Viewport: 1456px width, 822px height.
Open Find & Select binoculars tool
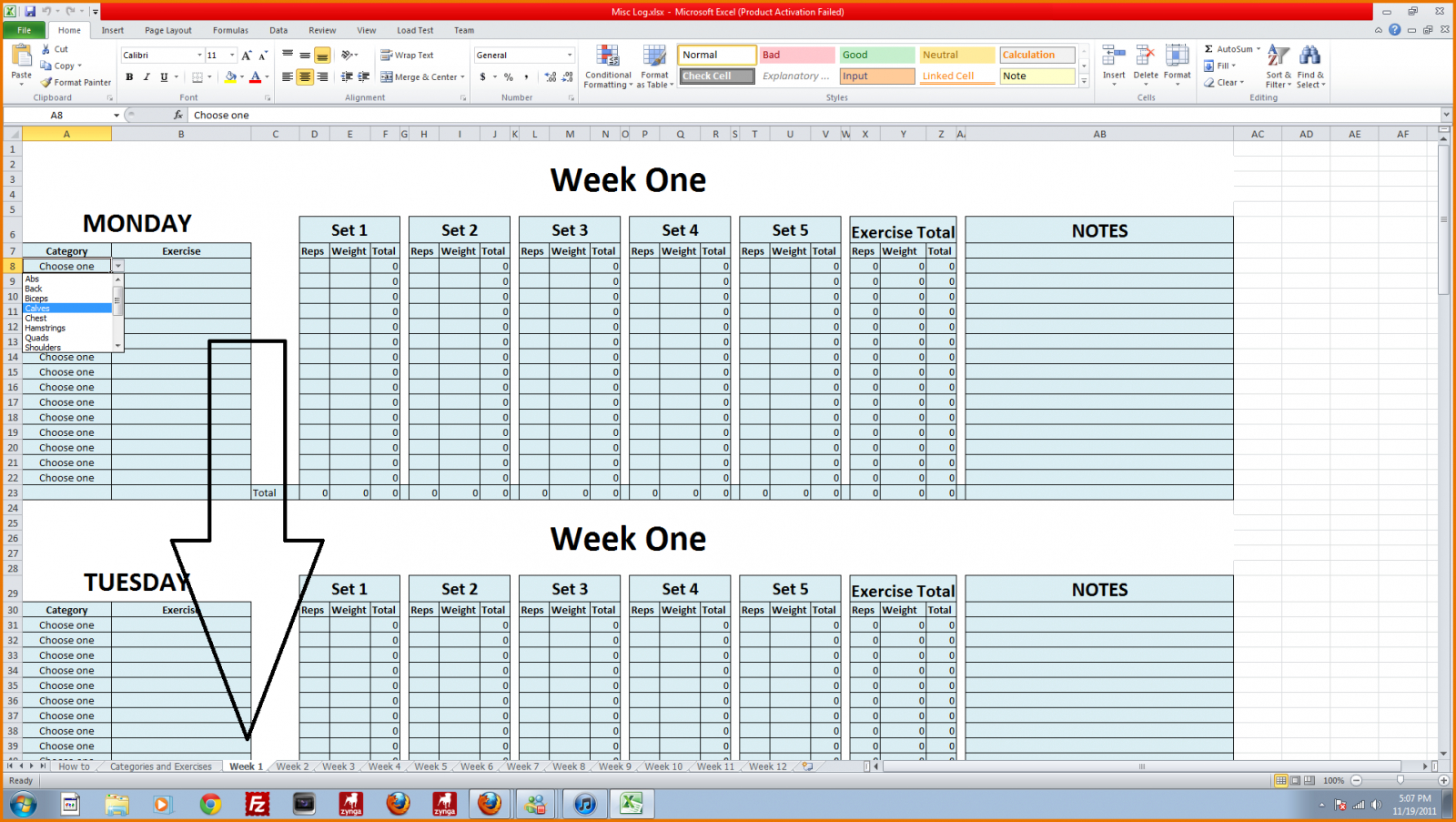[x=1310, y=66]
